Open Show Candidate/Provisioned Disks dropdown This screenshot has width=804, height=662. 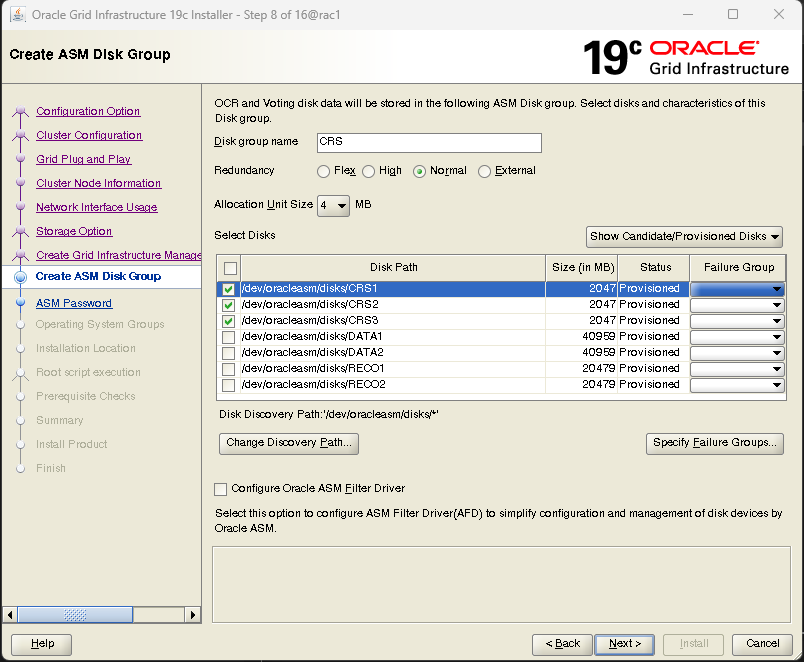[x=684, y=236]
